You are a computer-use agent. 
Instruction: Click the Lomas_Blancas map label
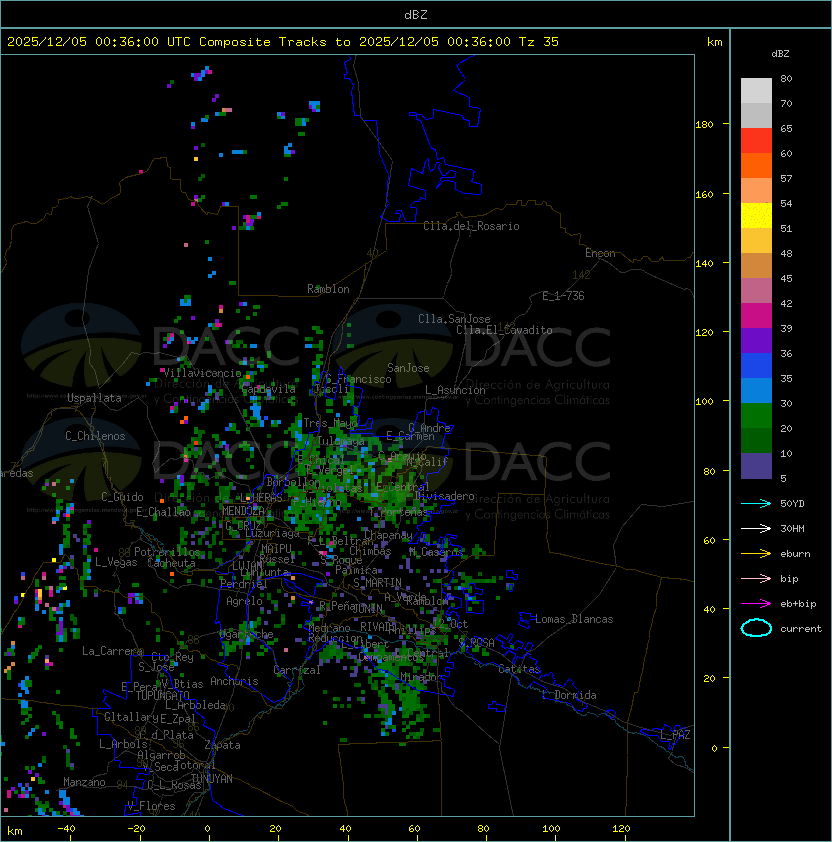574,619
